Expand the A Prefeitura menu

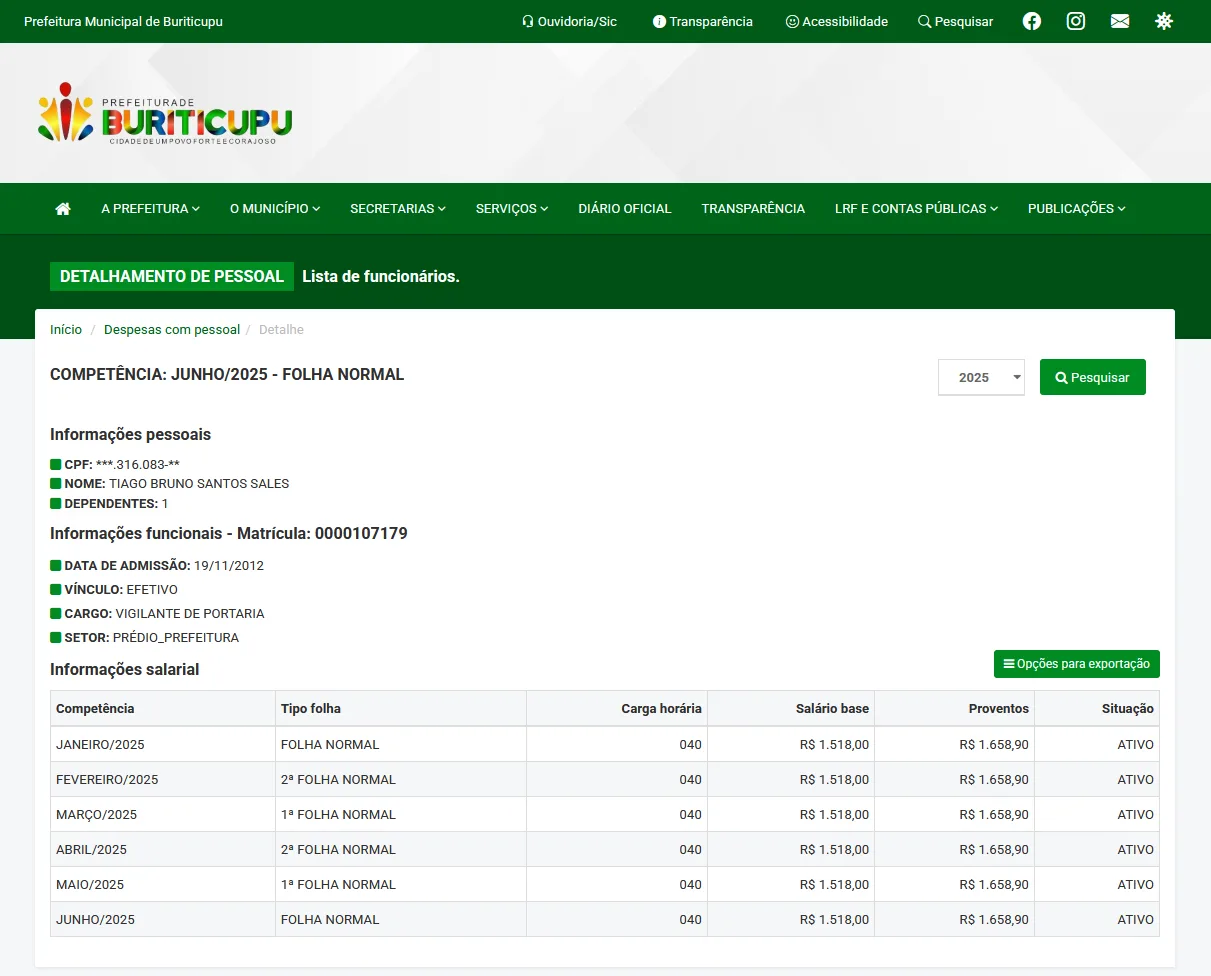[x=150, y=209]
